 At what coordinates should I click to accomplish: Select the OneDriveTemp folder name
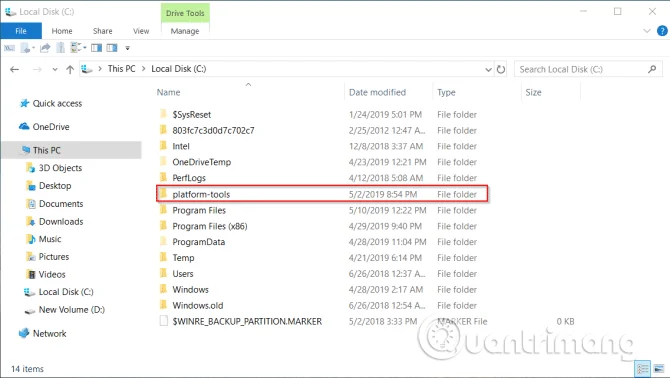click(x=202, y=162)
